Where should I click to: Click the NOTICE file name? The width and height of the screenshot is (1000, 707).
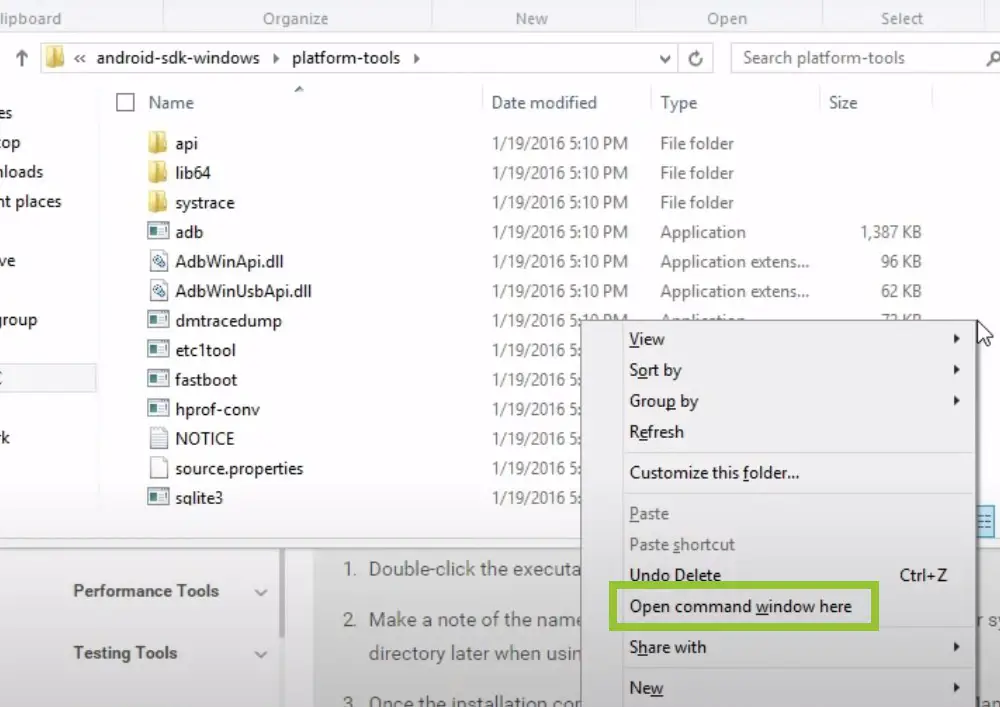[205, 439]
